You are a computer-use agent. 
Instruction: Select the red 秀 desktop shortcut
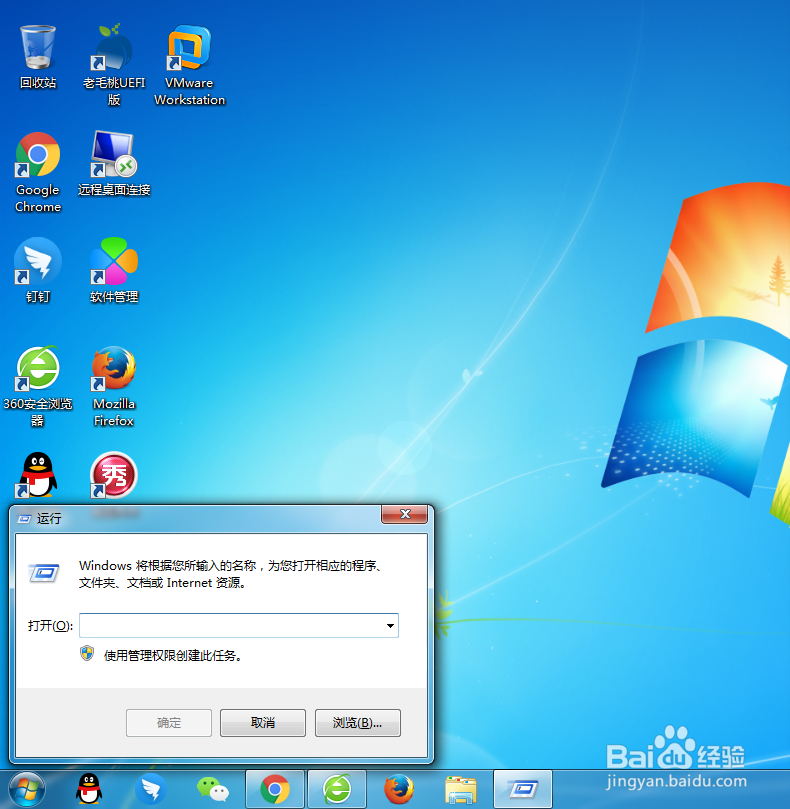114,475
